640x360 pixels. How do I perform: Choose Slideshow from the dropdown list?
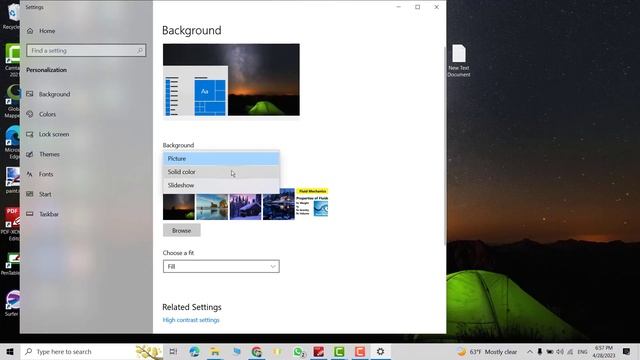point(221,185)
